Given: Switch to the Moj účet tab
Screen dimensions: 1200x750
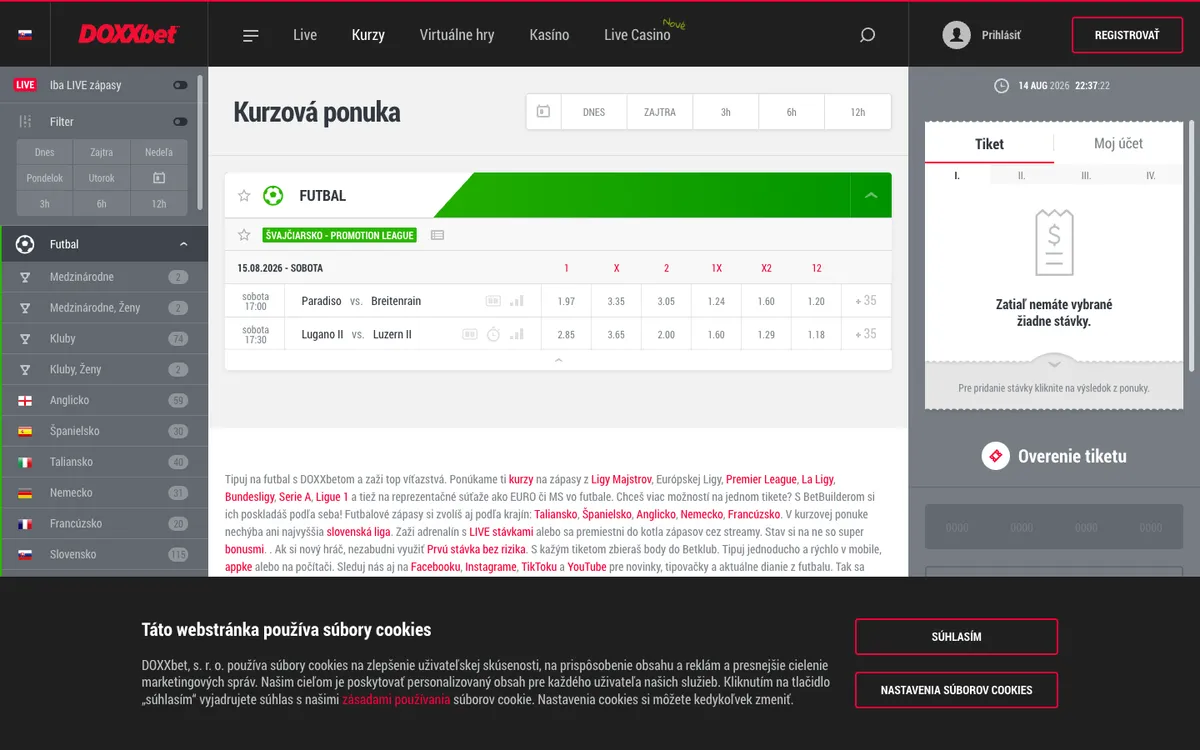Looking at the screenshot, I should click(x=1118, y=144).
